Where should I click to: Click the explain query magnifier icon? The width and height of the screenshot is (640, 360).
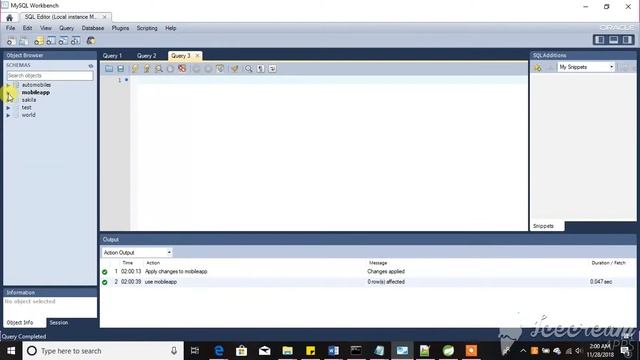coord(158,69)
